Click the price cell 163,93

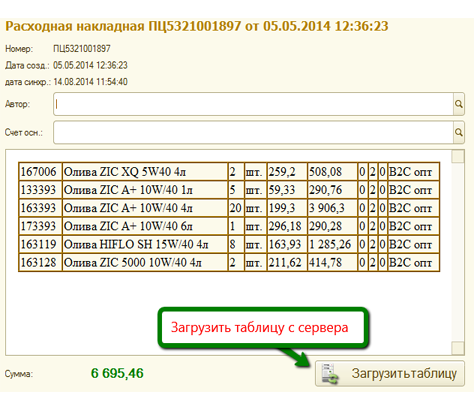click(x=287, y=244)
